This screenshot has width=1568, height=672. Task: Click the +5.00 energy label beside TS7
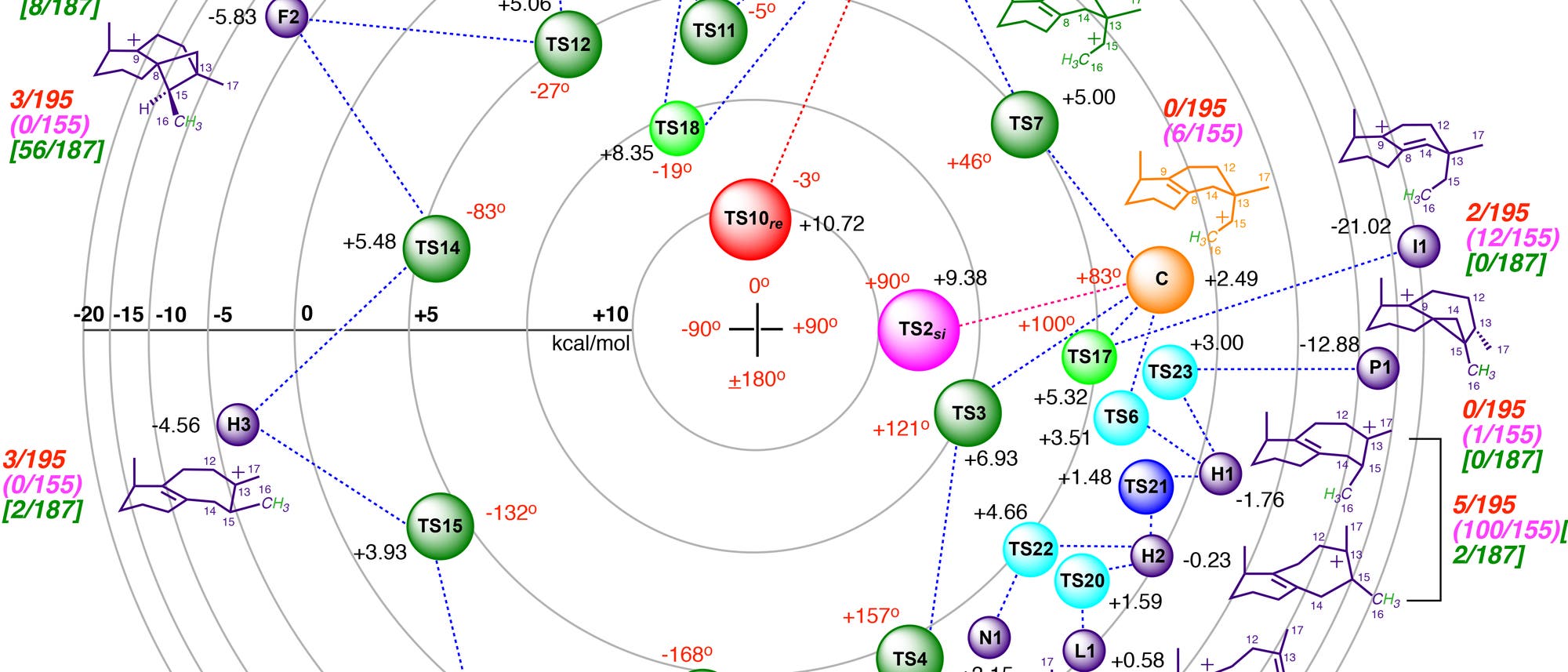click(x=1088, y=98)
